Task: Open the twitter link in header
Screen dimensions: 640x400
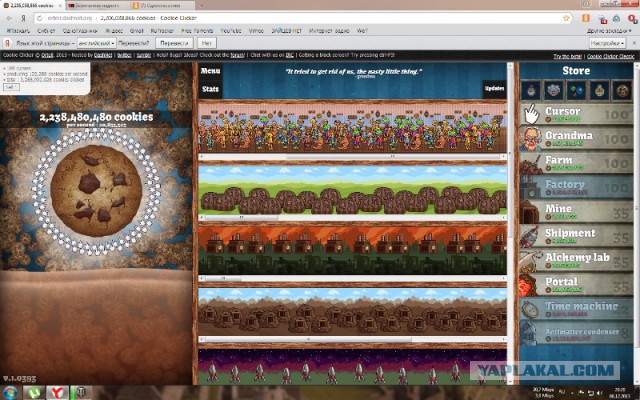Action: pos(124,56)
